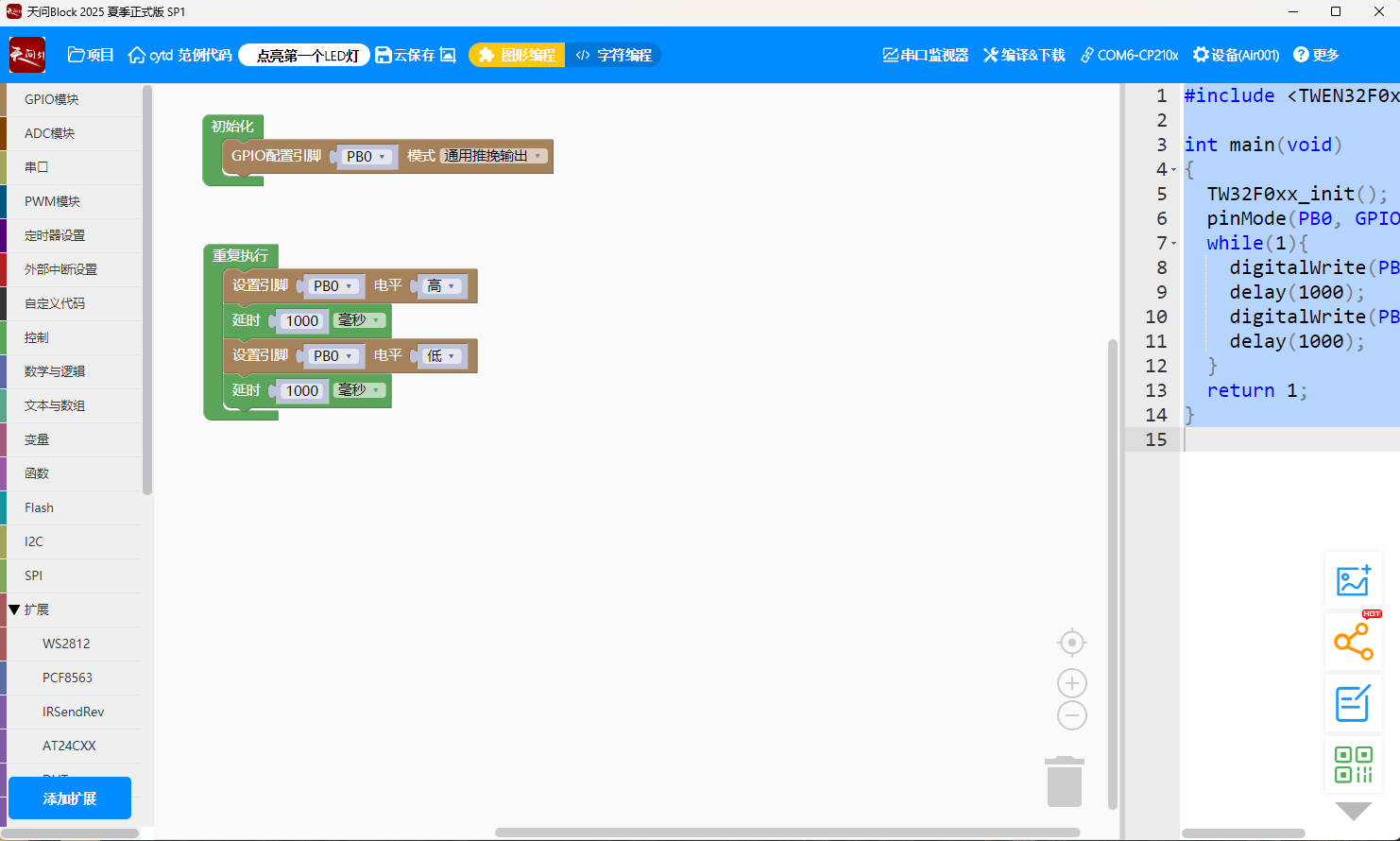Zoom in the block workspace
1400x841 pixels.
pos(1071,683)
